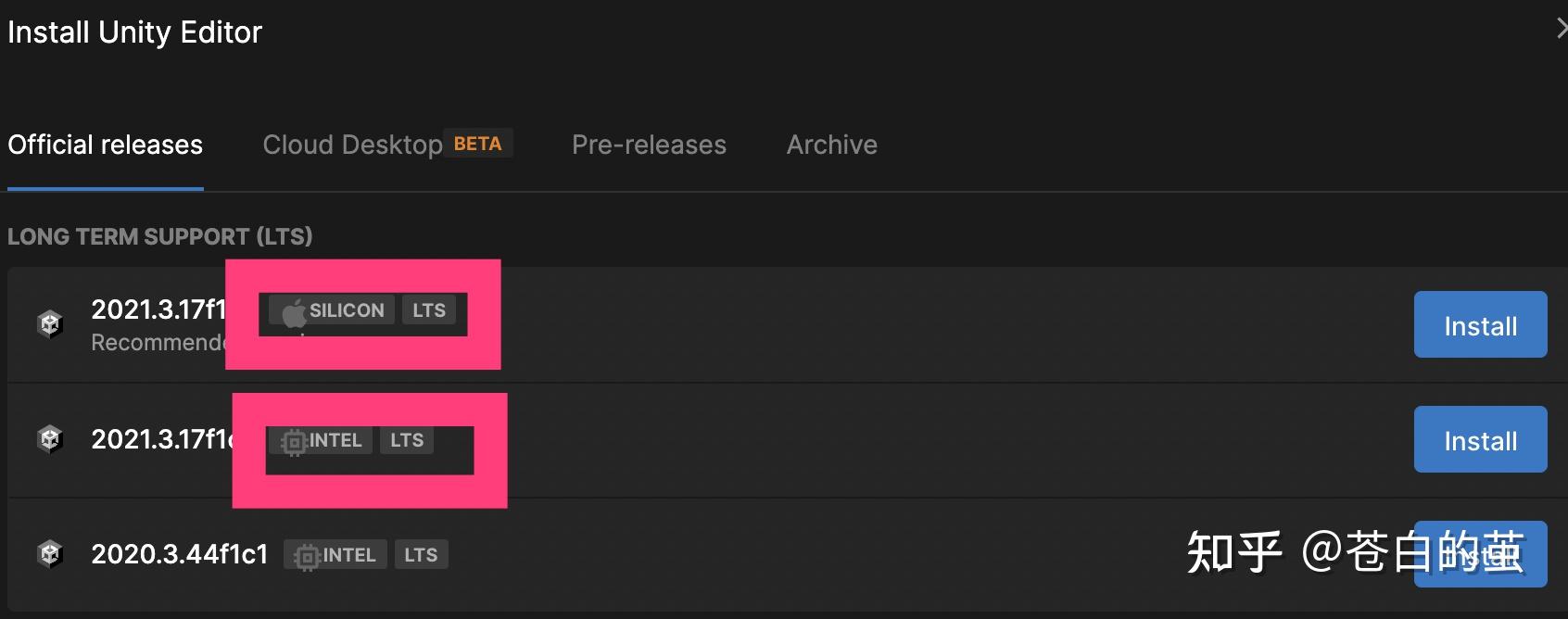Install the 2021.3.17f1 Silicon editor

[1480, 325]
